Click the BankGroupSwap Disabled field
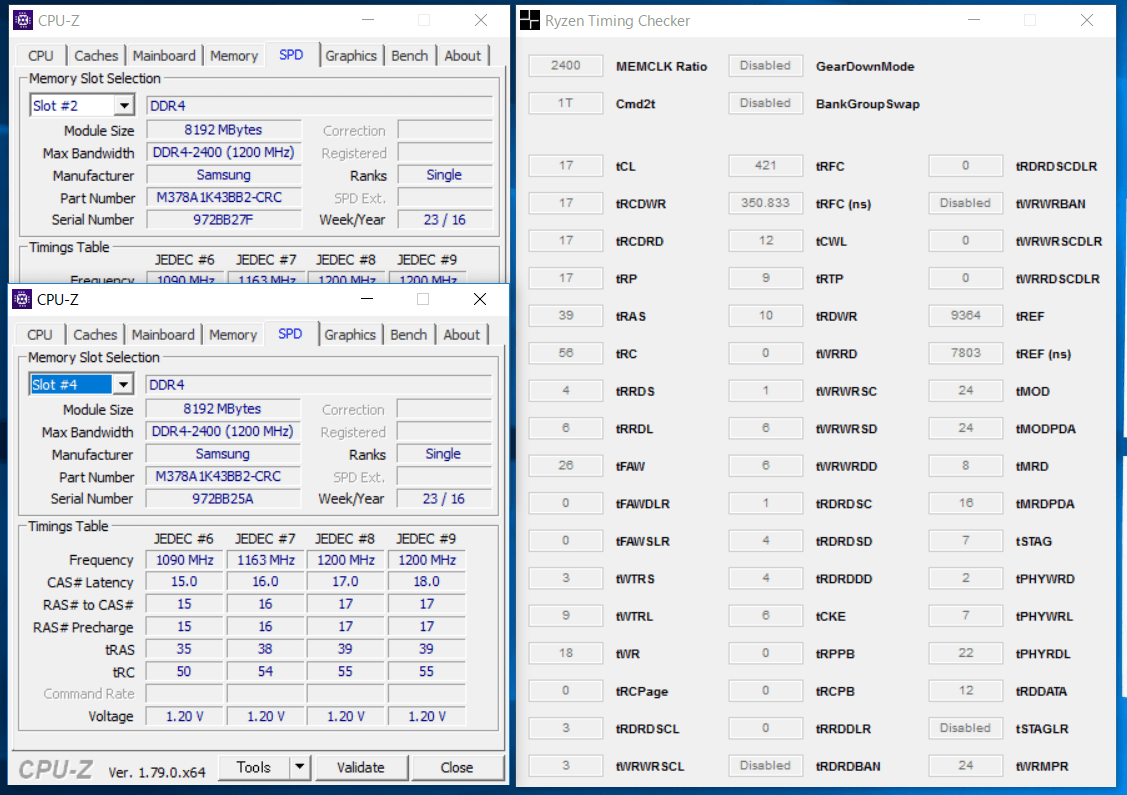This screenshot has height=795, width=1127. point(765,103)
